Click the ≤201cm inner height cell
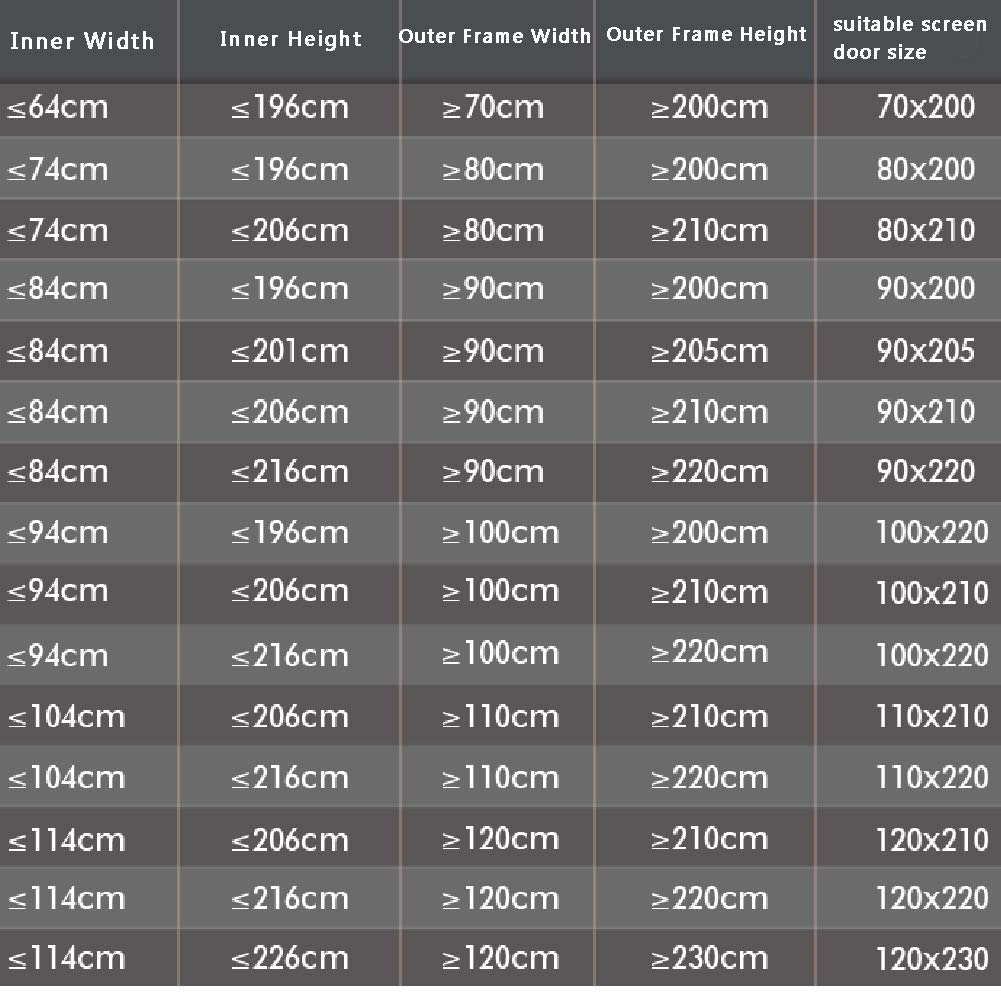 click(x=290, y=351)
